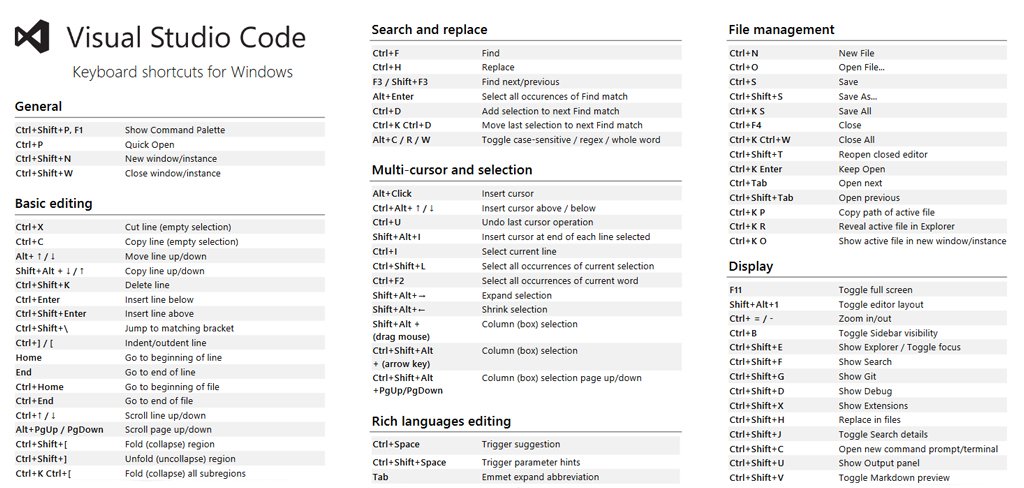The image size is (1024, 488).
Task: Click the 'Show Command Palette' row text
Action: click(x=175, y=130)
